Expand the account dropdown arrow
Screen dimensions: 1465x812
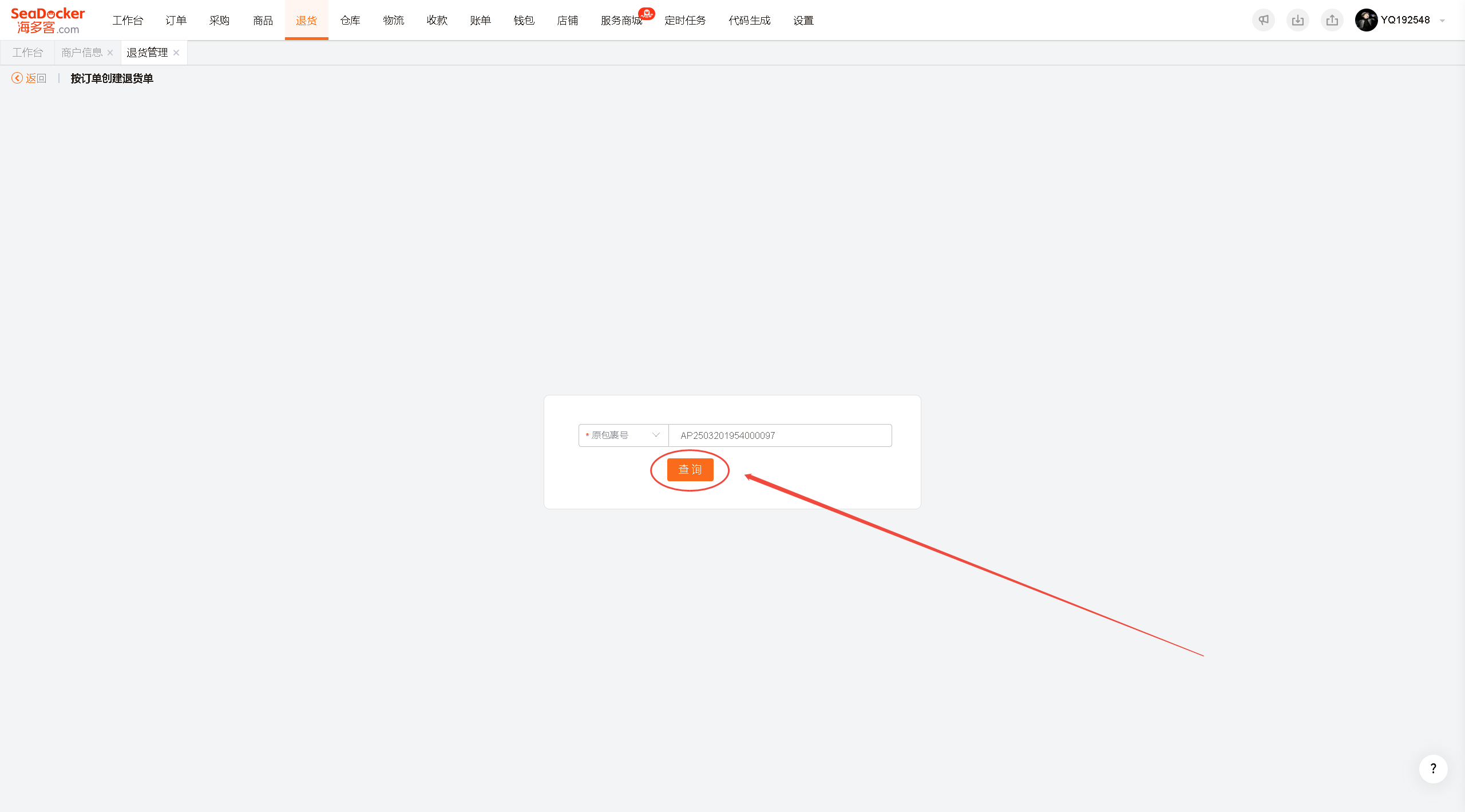1443,21
